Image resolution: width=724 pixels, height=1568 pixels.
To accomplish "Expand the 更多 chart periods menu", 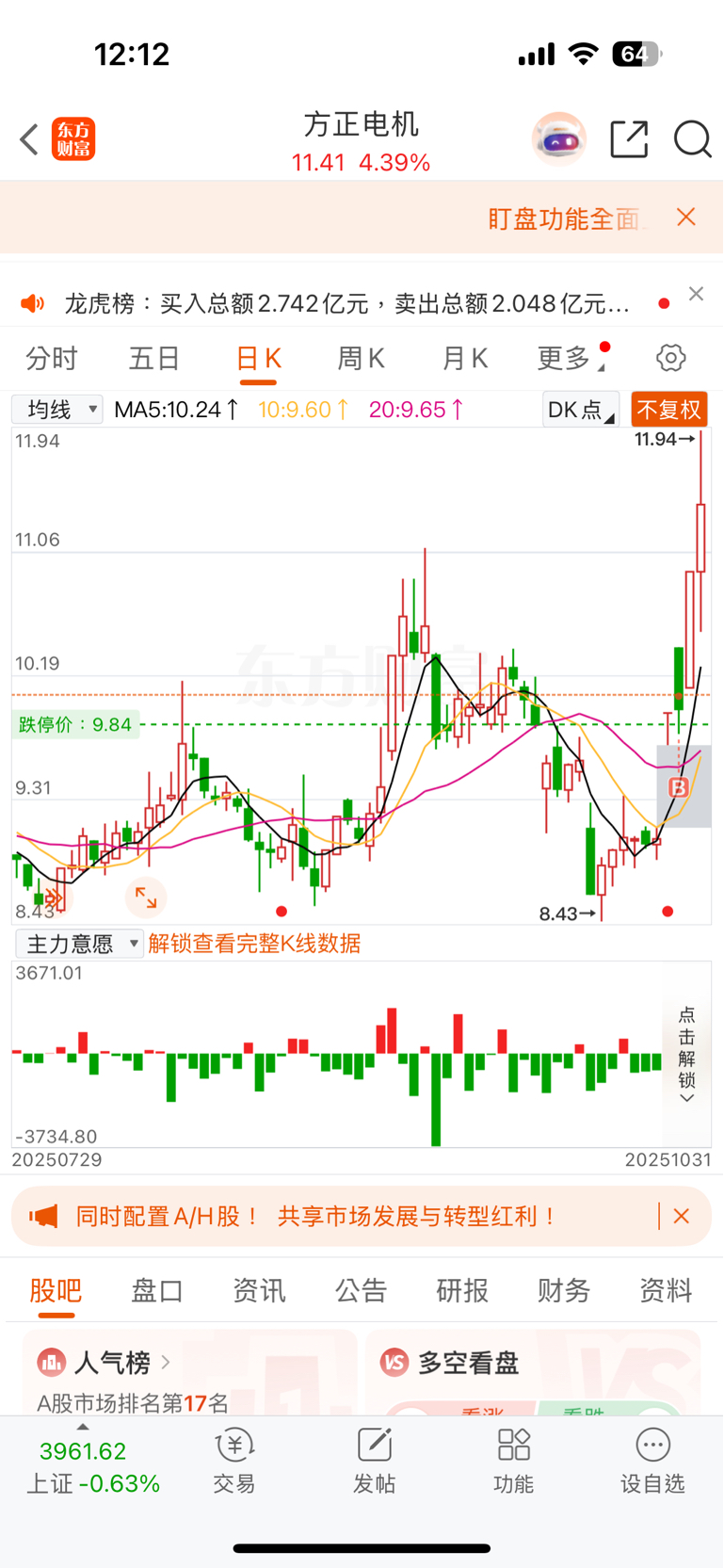I will pos(571,359).
